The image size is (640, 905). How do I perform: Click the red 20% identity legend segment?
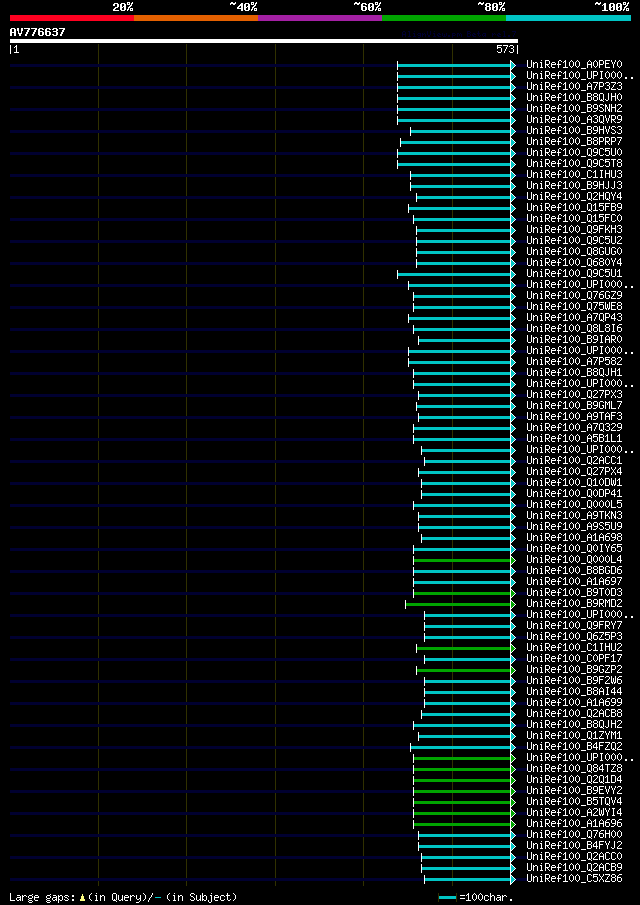click(x=72, y=18)
